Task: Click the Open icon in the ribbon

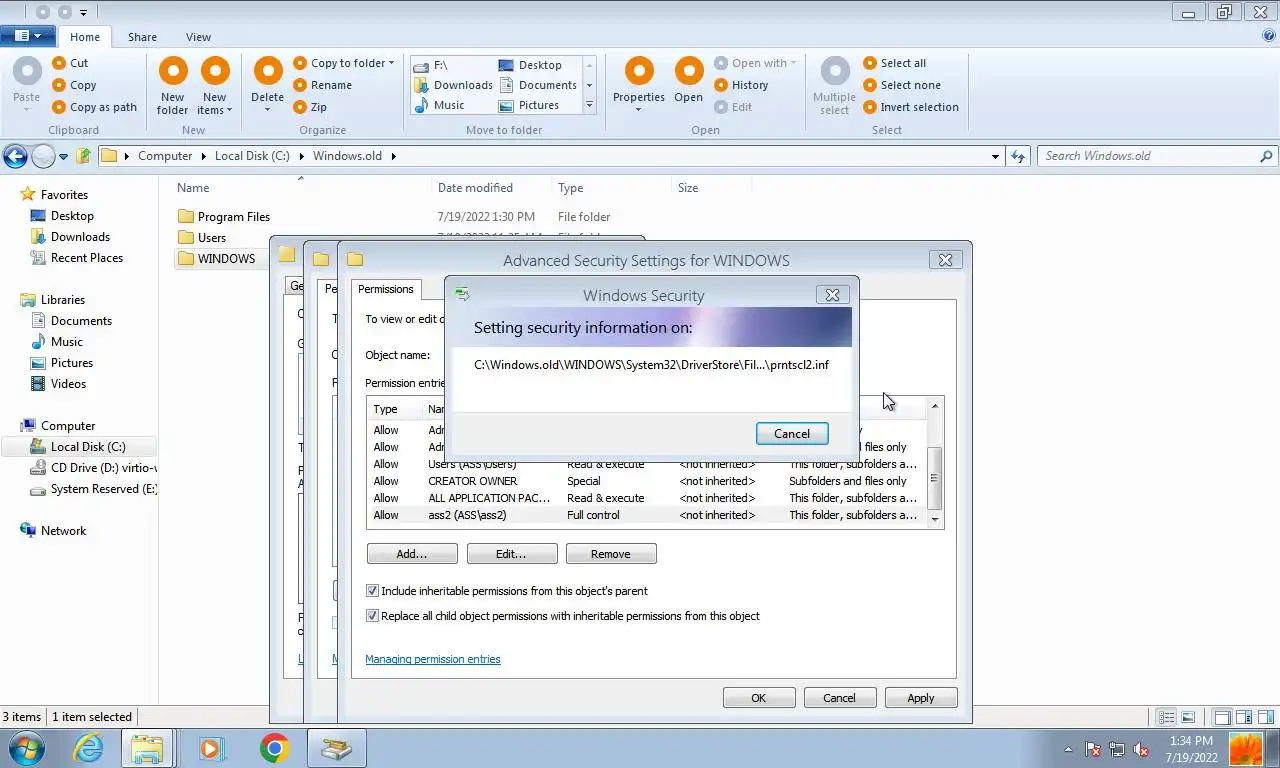Action: pos(689,71)
